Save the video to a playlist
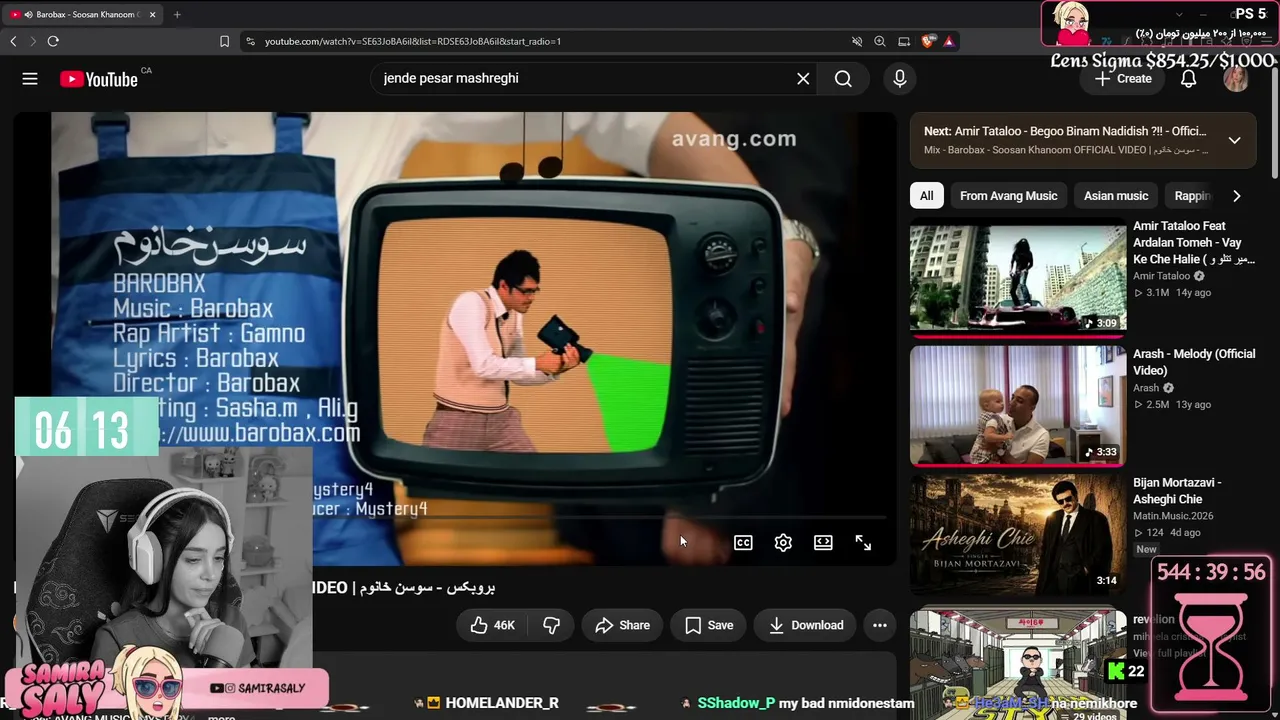 tap(709, 625)
